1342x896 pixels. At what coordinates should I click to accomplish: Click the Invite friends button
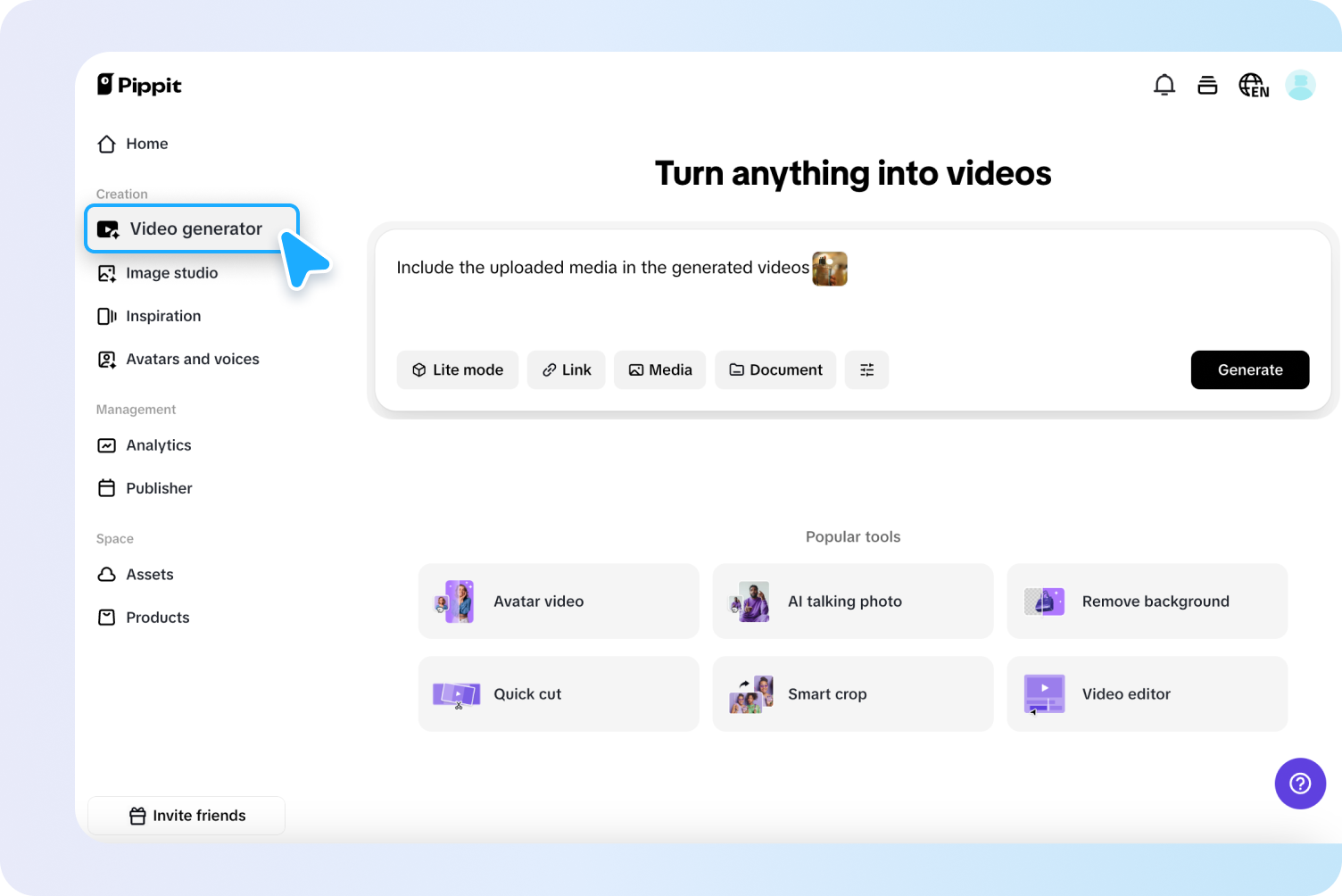(186, 815)
